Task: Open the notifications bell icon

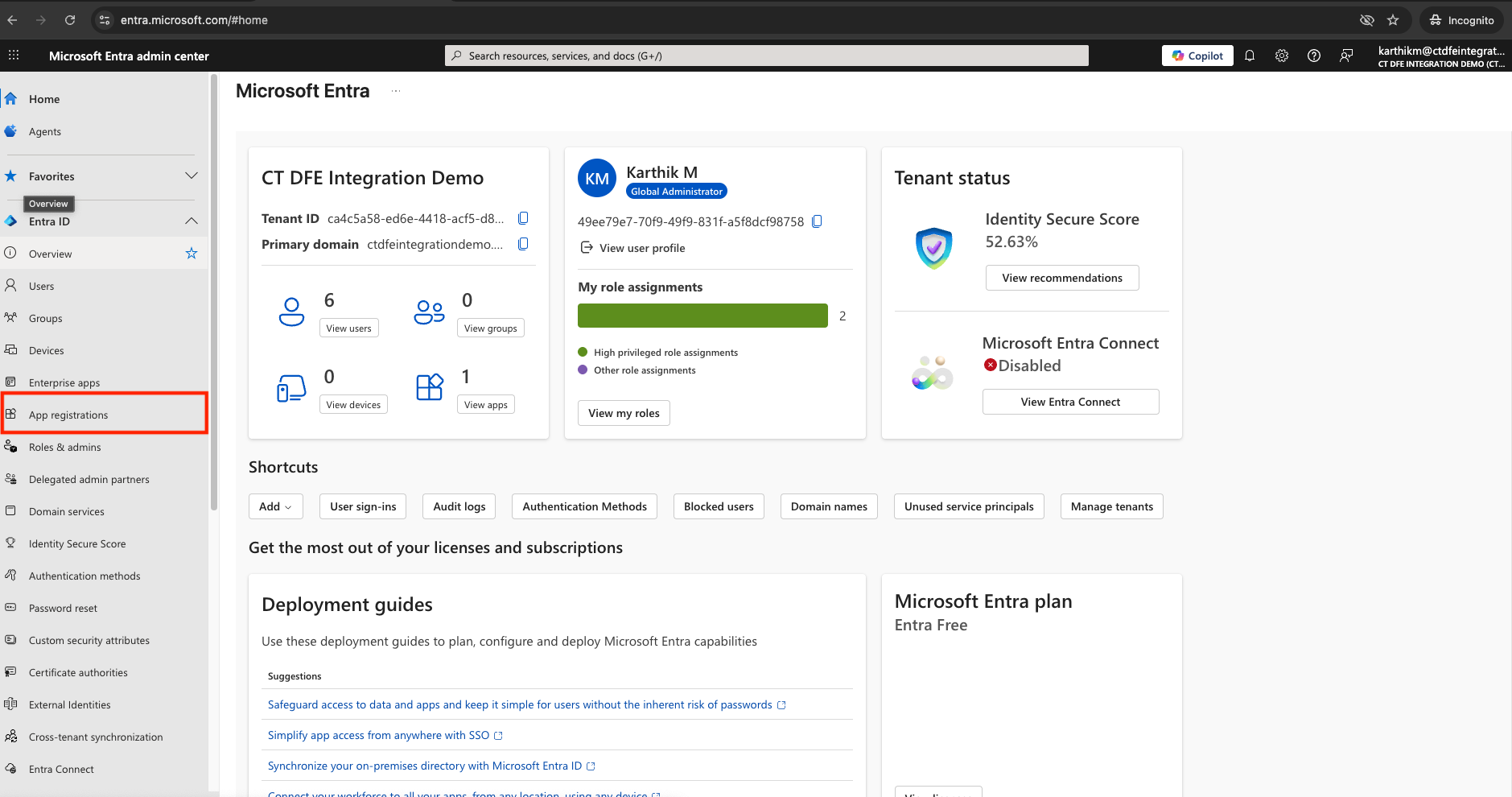Action: pos(1250,56)
